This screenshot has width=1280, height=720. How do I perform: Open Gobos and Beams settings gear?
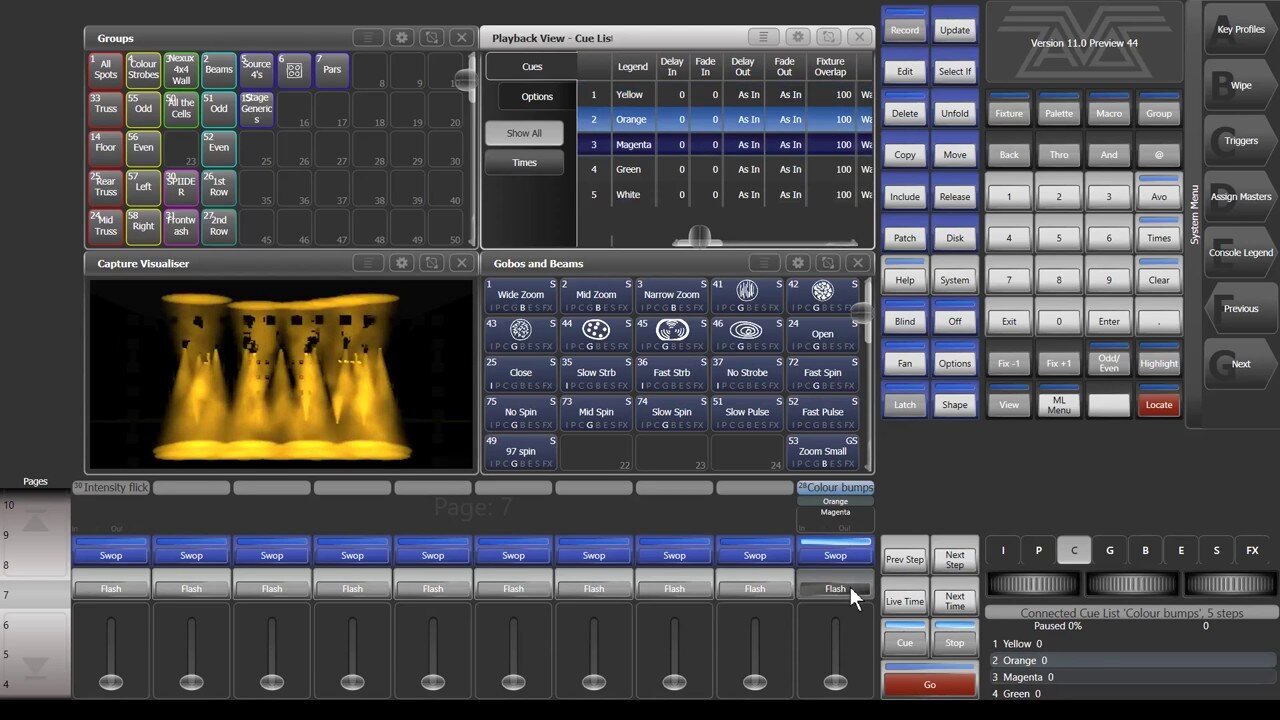[x=797, y=263]
